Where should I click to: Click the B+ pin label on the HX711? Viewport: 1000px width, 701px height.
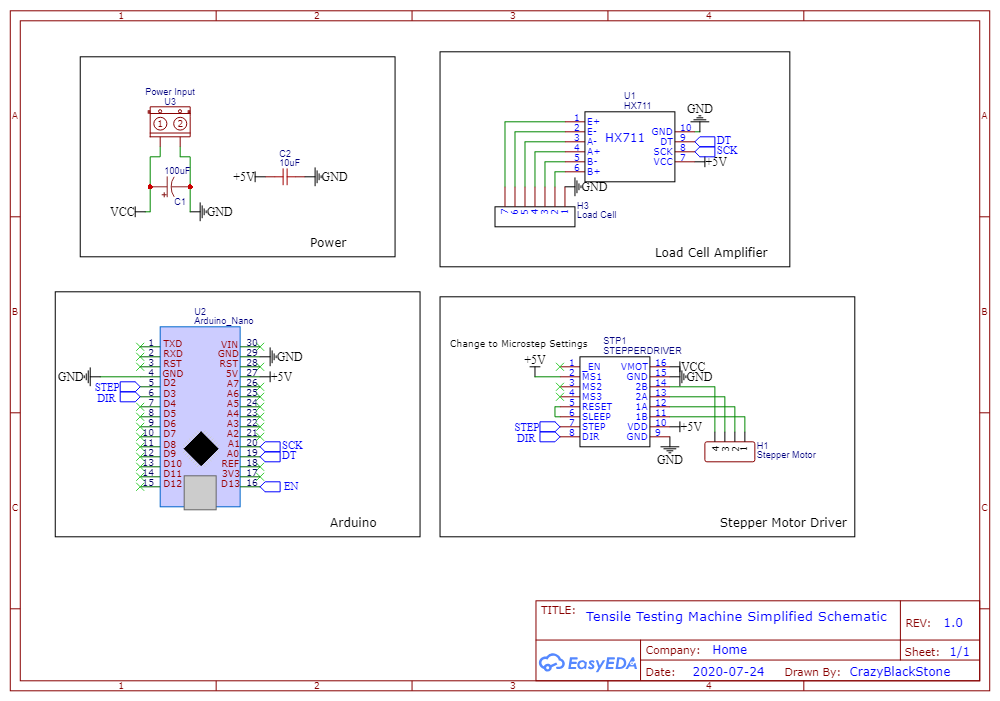coord(593,172)
